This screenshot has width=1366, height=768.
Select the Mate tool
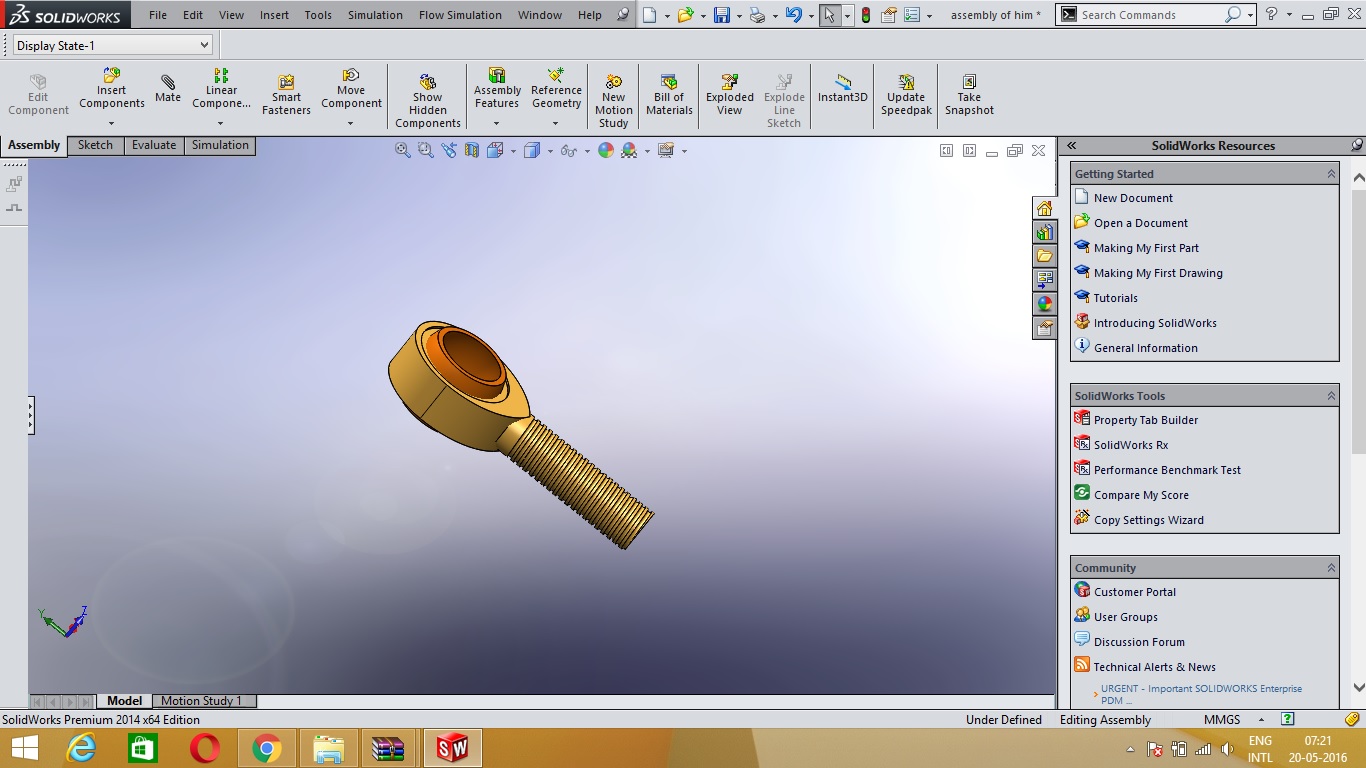coord(168,90)
